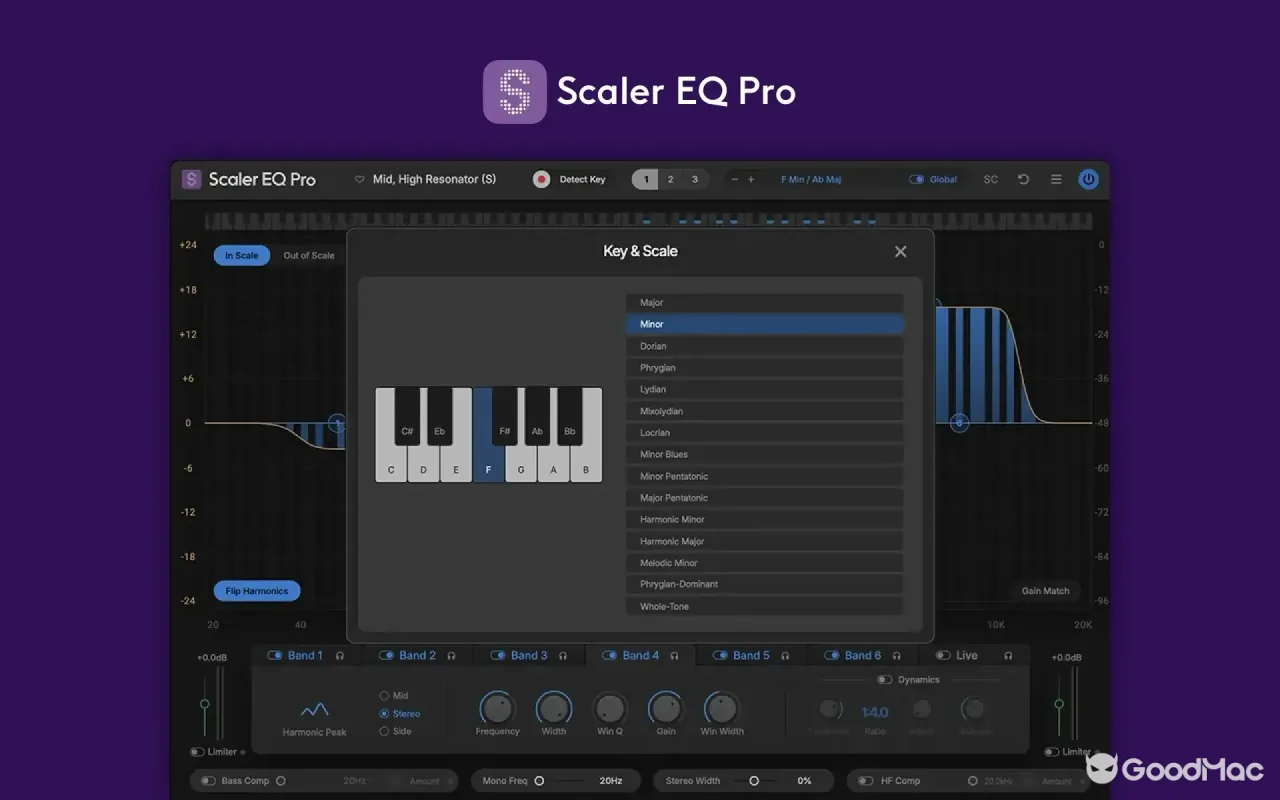This screenshot has height=800, width=1280.
Task: Close the Key & Scale dialog
Action: [x=900, y=252]
